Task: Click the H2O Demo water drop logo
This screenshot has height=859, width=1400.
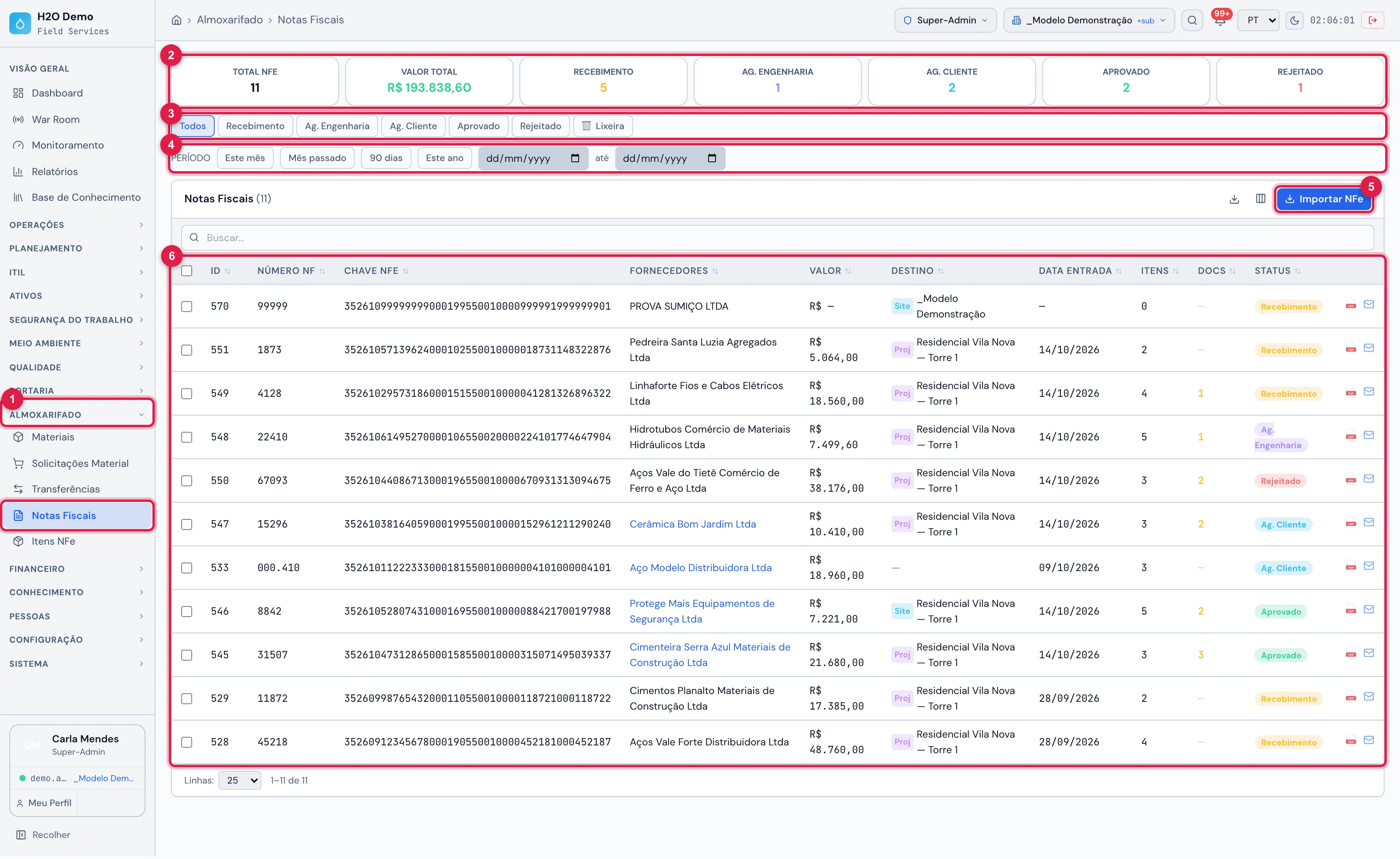Action: pos(20,23)
